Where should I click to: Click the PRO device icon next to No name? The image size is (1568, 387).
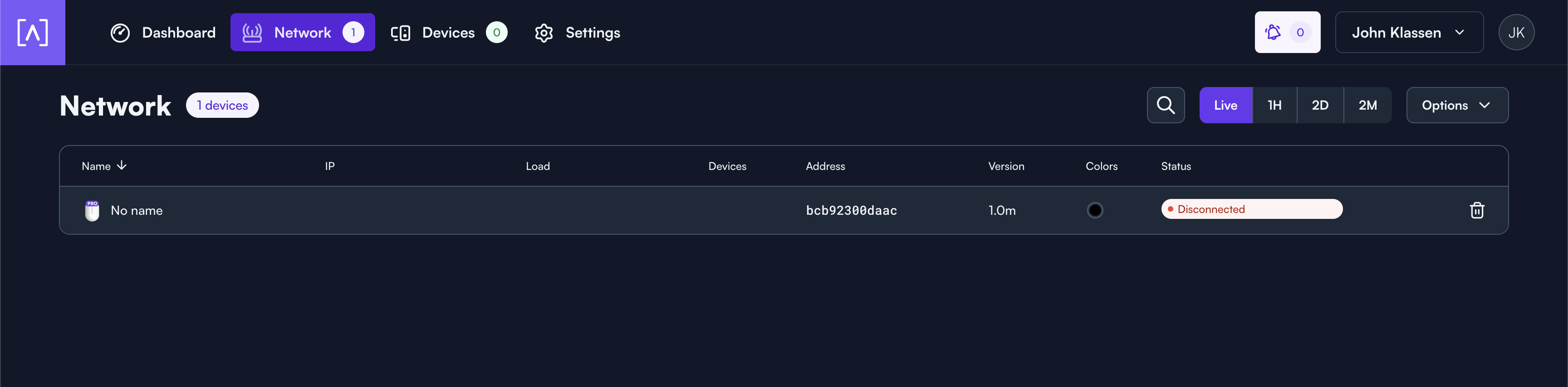tap(92, 210)
